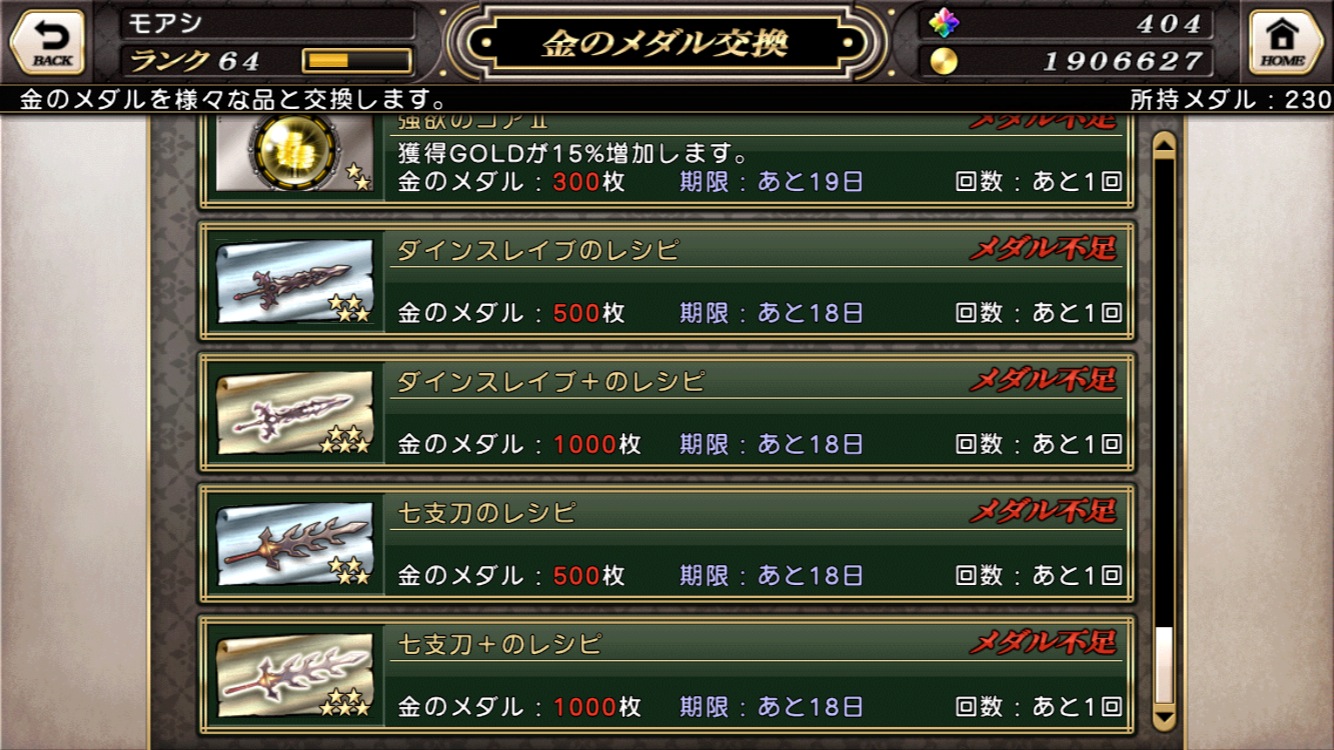Go to HOME via house icon

pos(1284,42)
